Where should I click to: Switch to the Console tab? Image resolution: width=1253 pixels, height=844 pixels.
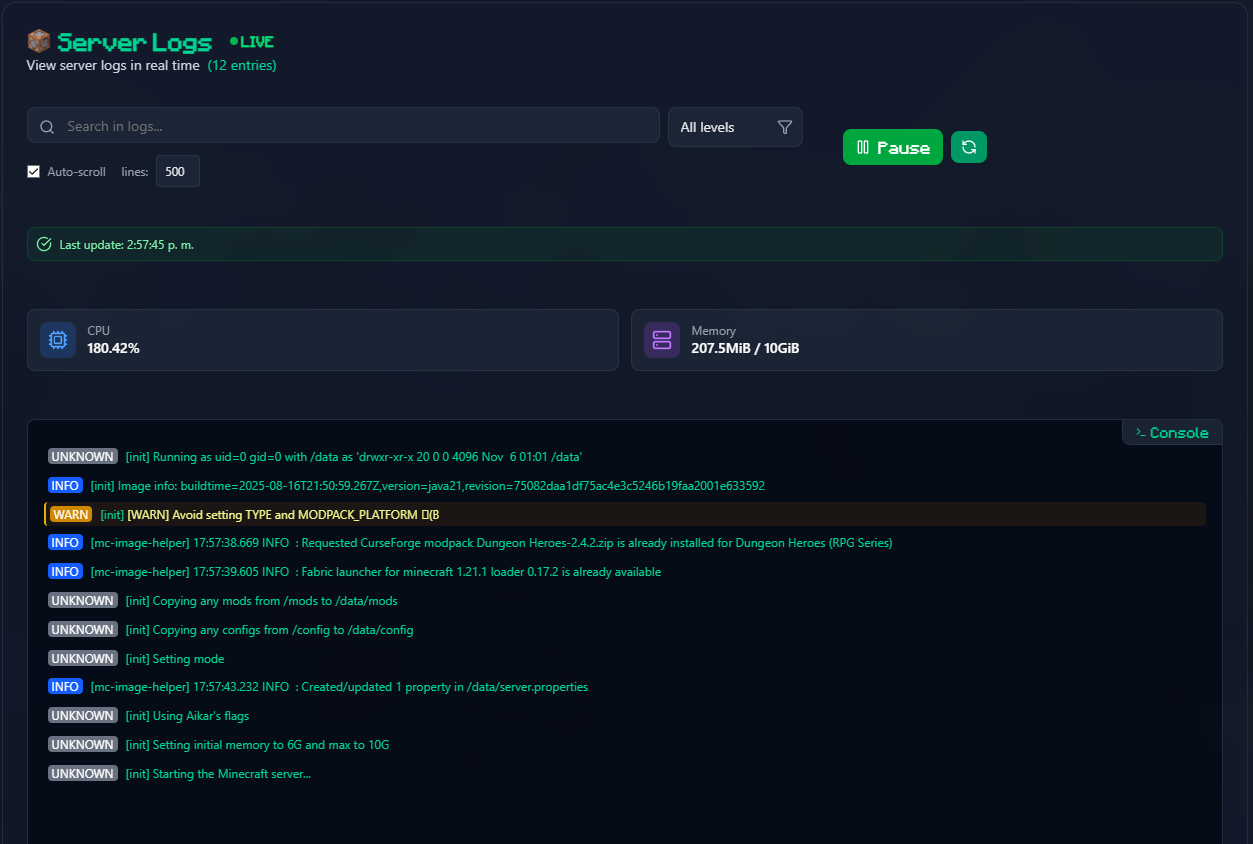point(1172,433)
